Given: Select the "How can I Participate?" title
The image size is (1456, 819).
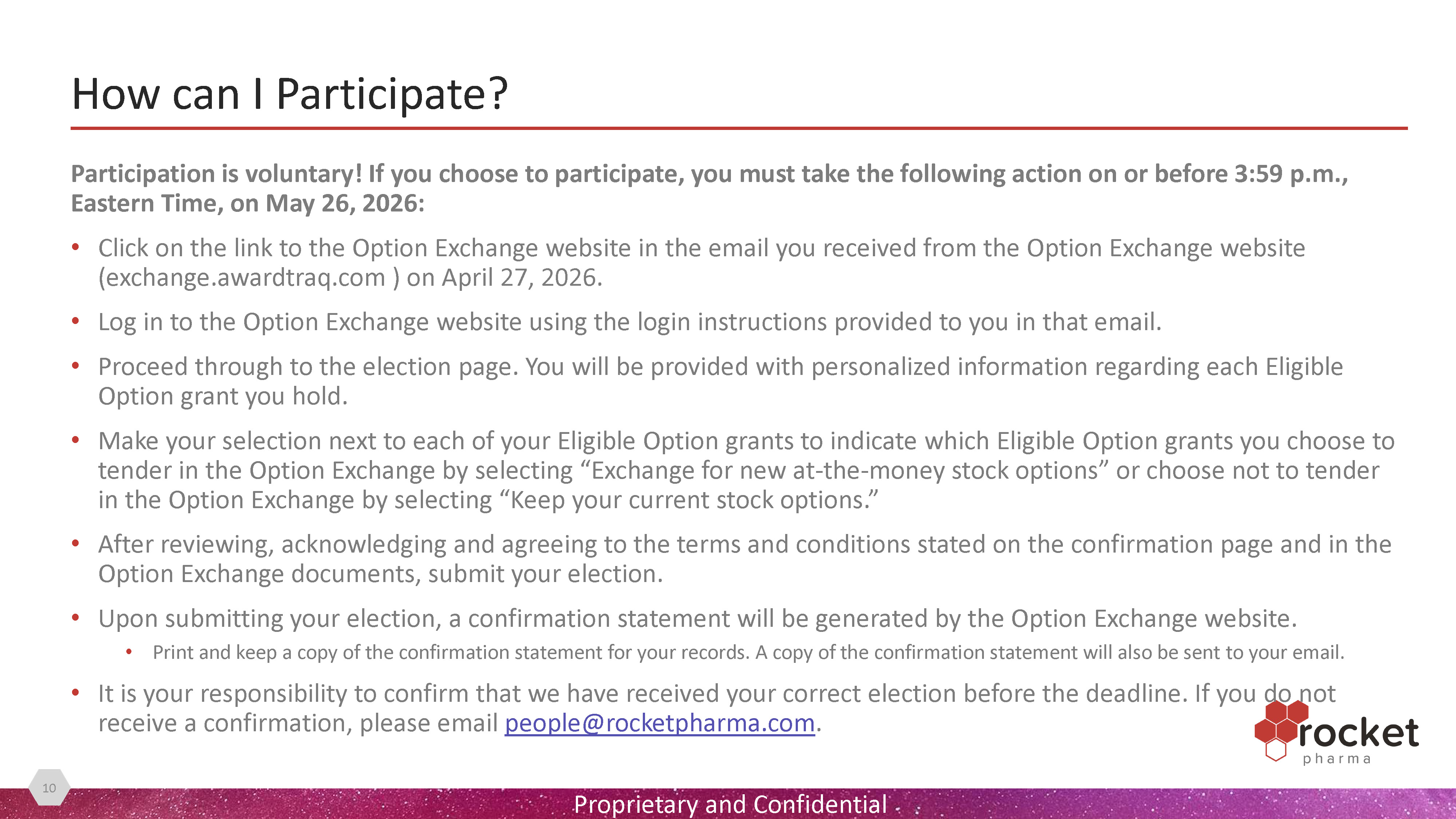Looking at the screenshot, I should pyautogui.click(x=289, y=94).
